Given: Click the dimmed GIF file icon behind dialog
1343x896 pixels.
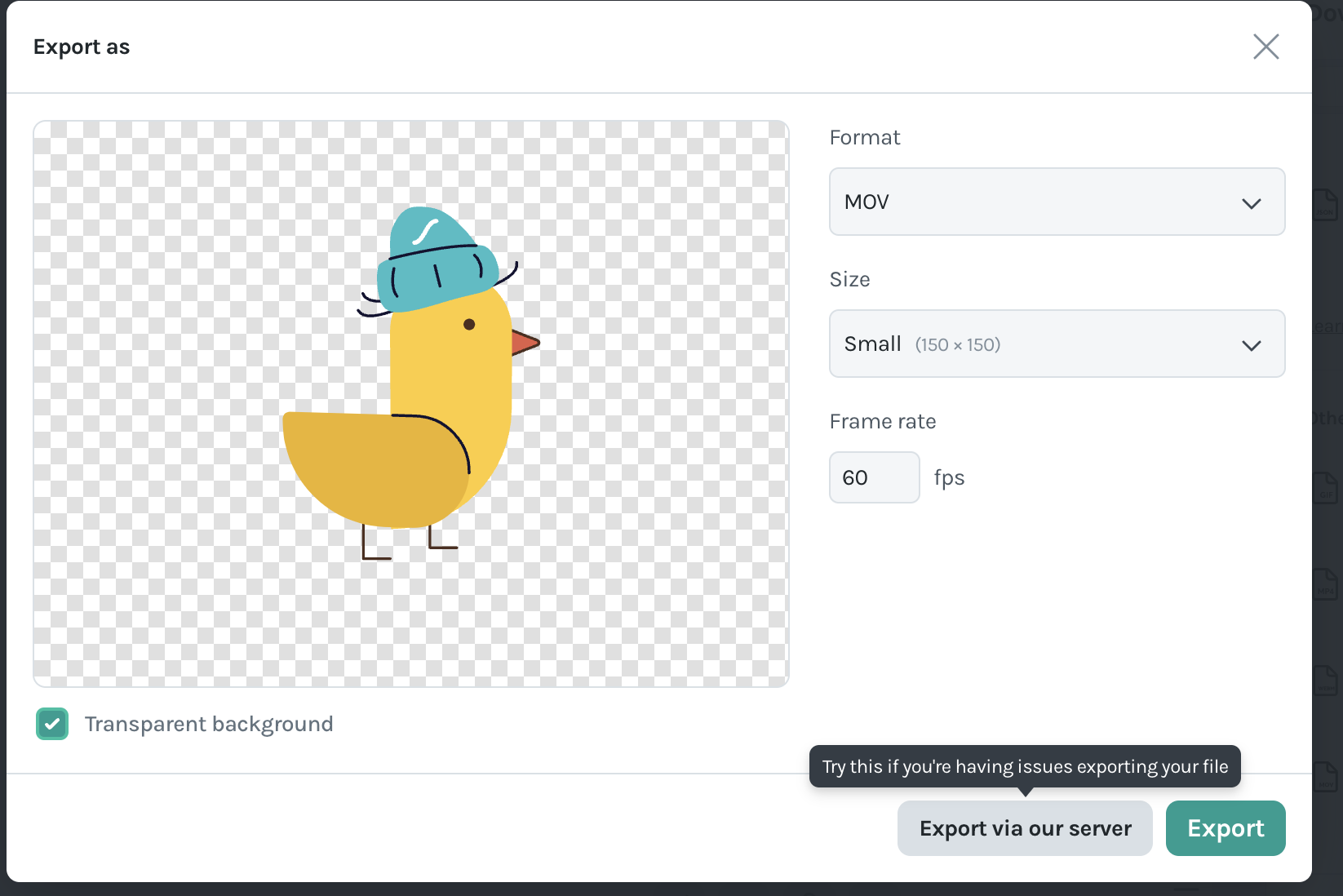Looking at the screenshot, I should (x=1326, y=488).
